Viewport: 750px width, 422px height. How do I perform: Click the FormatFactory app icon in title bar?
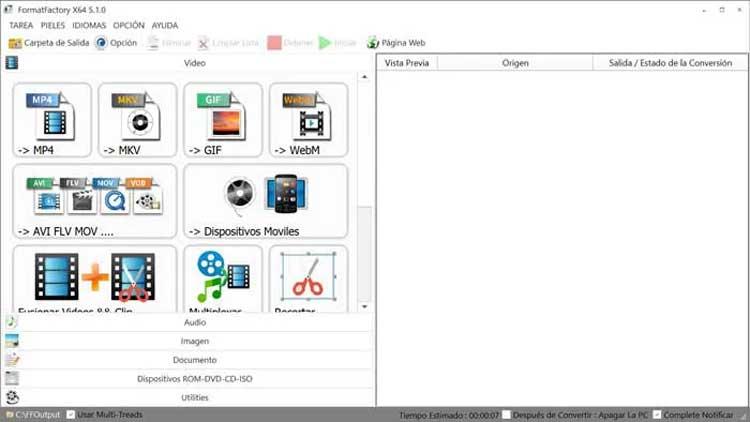click(8, 9)
